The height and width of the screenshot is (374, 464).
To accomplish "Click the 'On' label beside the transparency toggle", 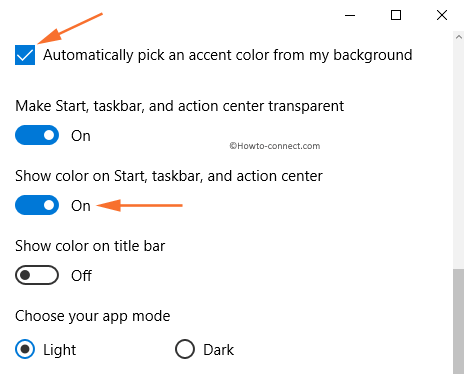I will tap(81, 136).
